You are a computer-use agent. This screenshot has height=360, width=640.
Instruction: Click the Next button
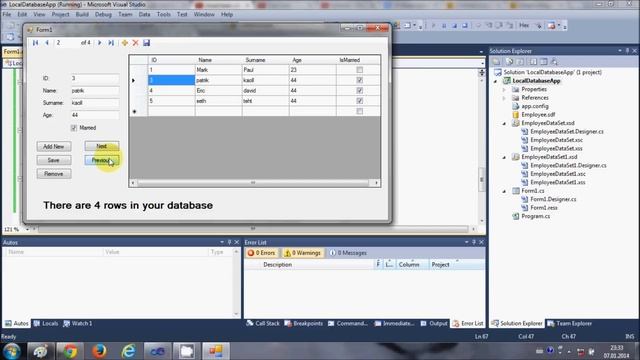click(102, 146)
